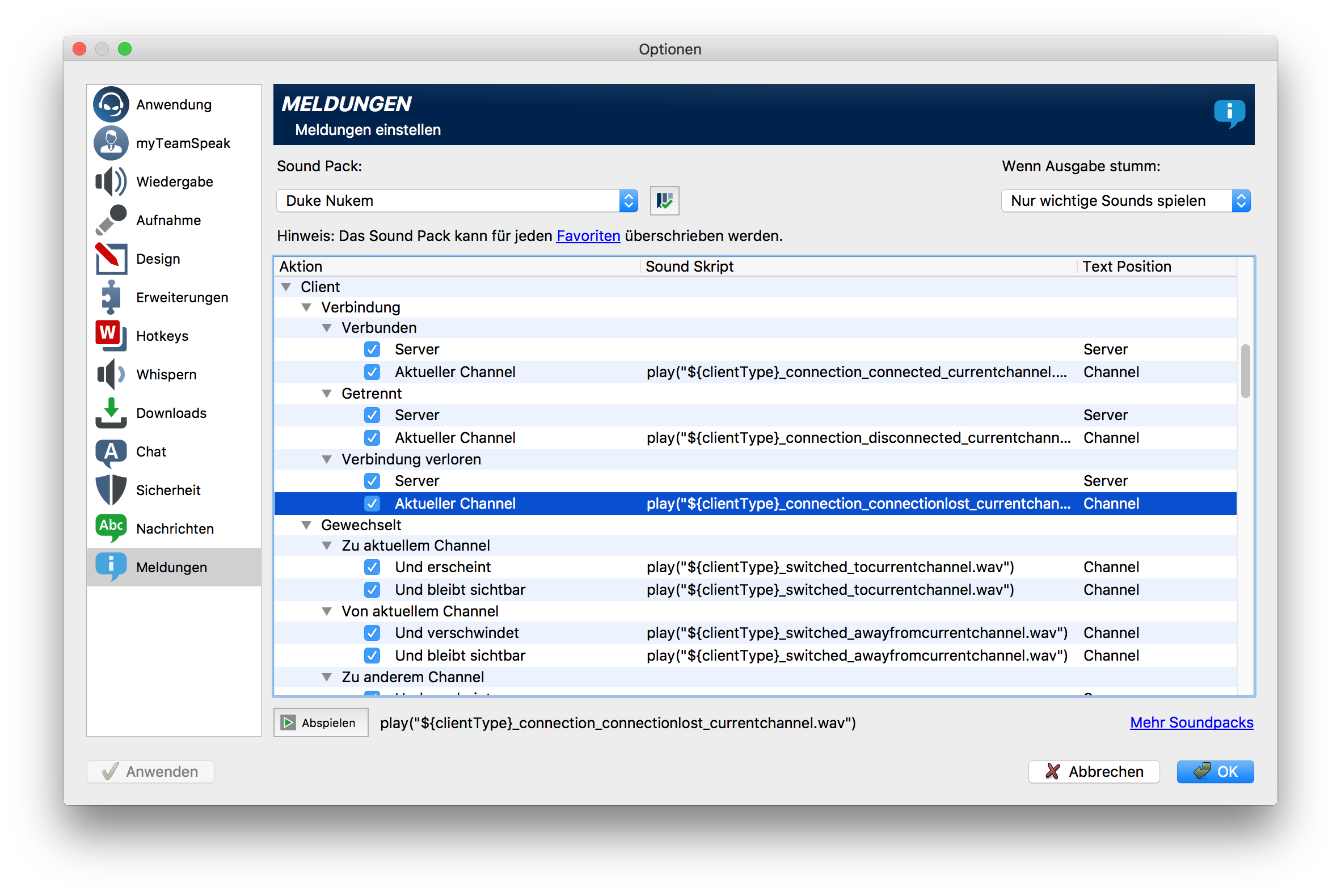This screenshot has height=896, width=1341.
Task: Open the Wenn Ausgabe stumm dropdown
Action: 1126,201
